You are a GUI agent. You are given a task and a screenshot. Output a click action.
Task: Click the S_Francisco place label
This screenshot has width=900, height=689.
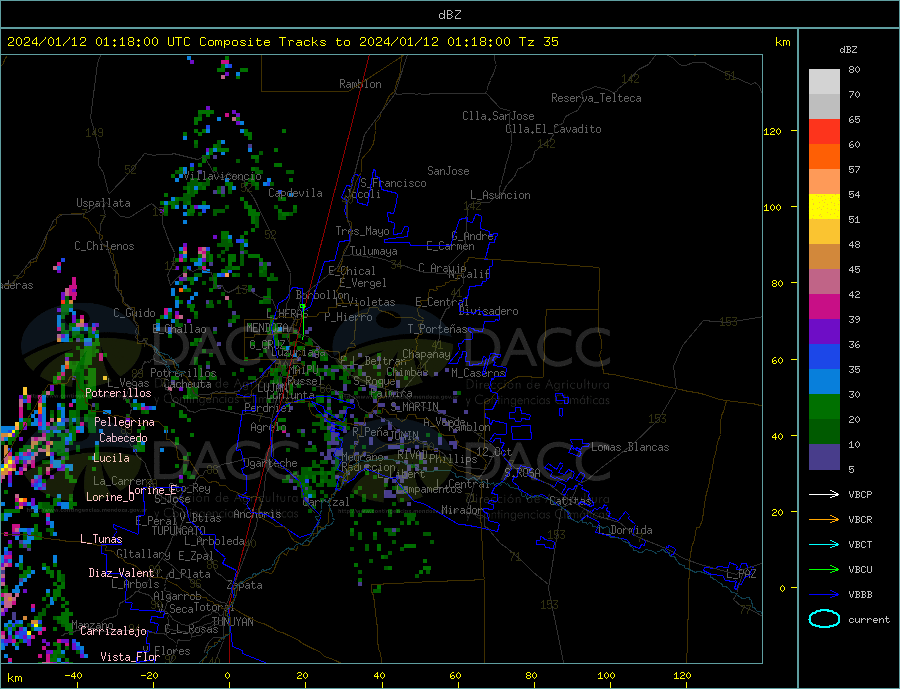click(x=394, y=183)
